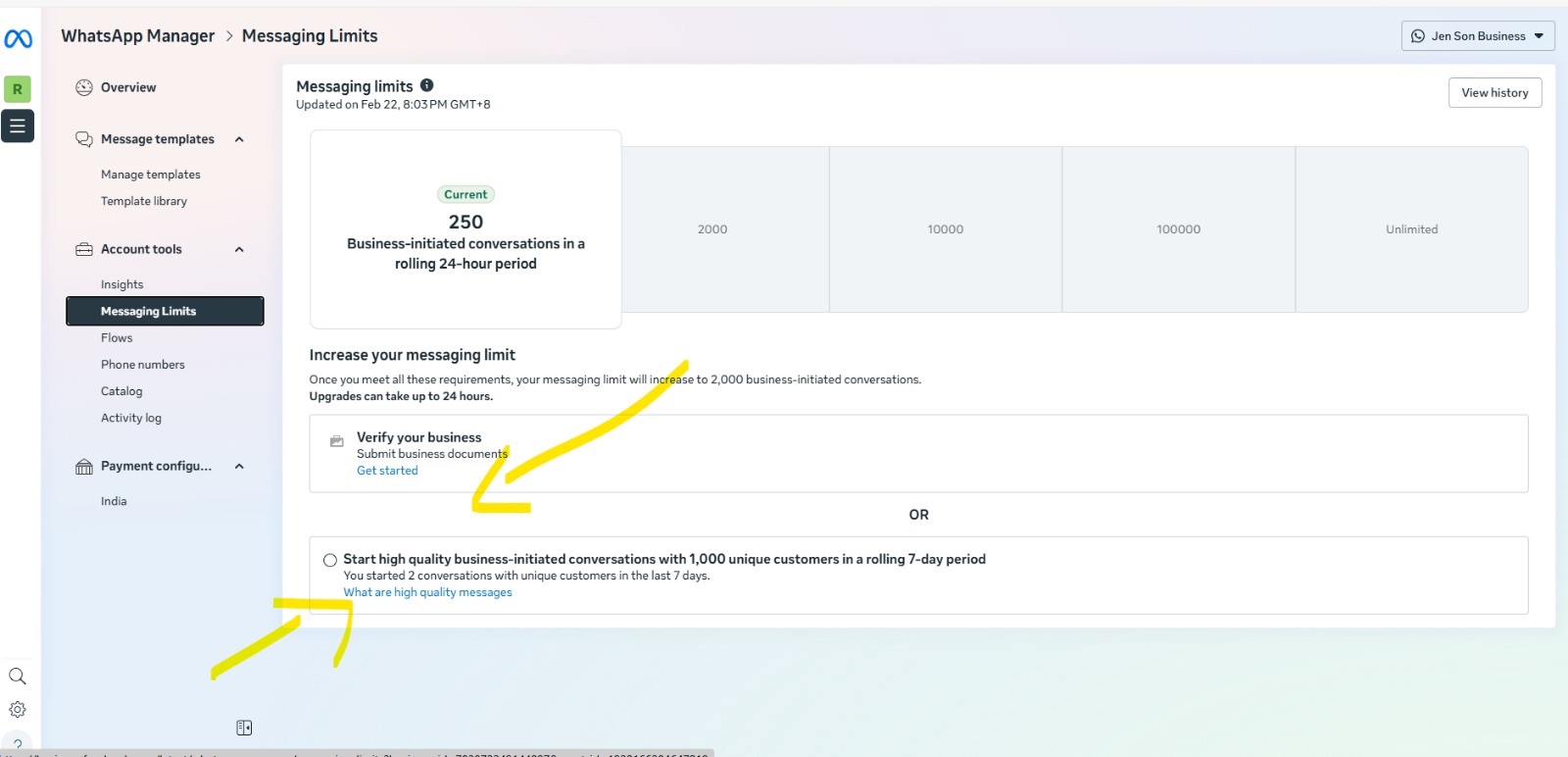Click the Get started link
Image resolution: width=1568 pixels, height=757 pixels.
(387, 471)
